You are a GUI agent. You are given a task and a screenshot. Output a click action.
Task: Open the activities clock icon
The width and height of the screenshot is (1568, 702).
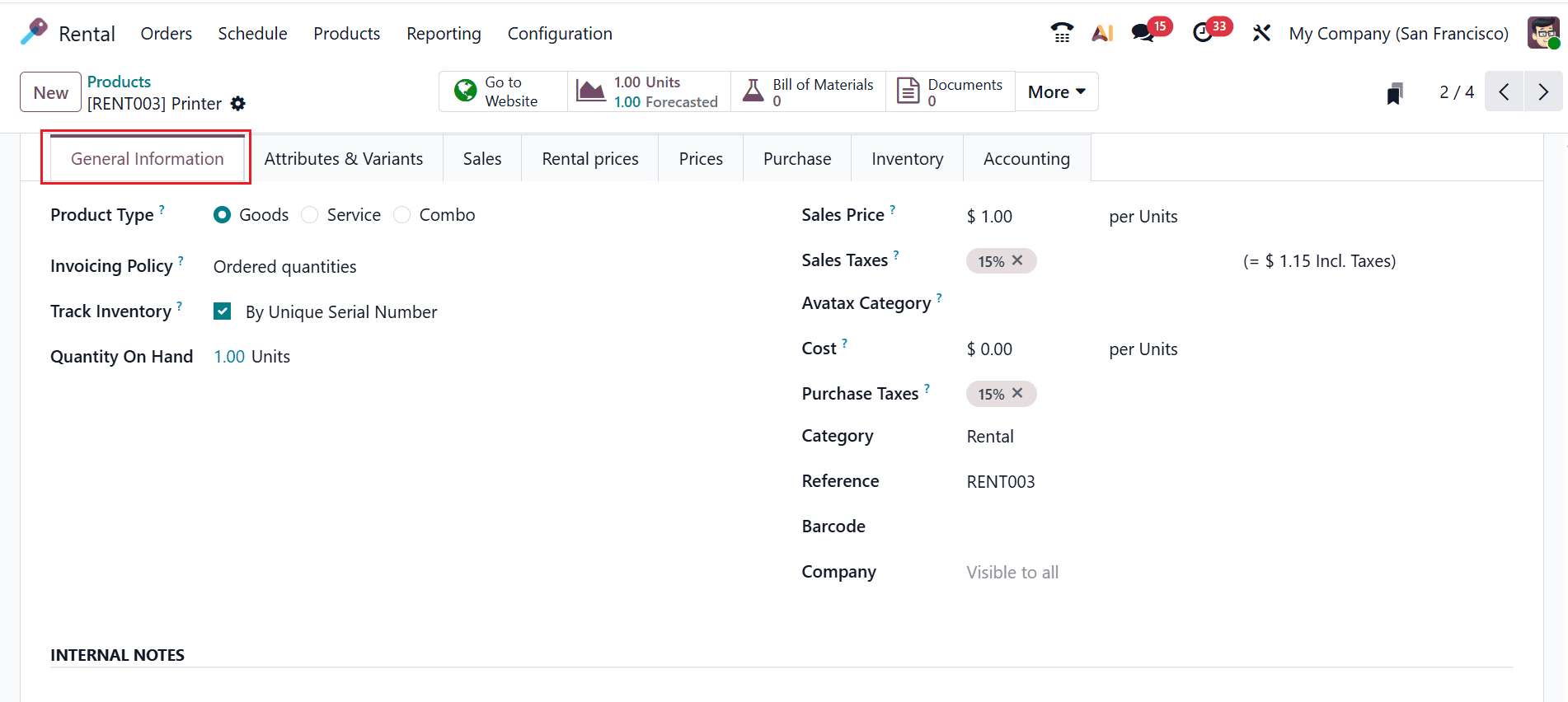pos(1203,33)
